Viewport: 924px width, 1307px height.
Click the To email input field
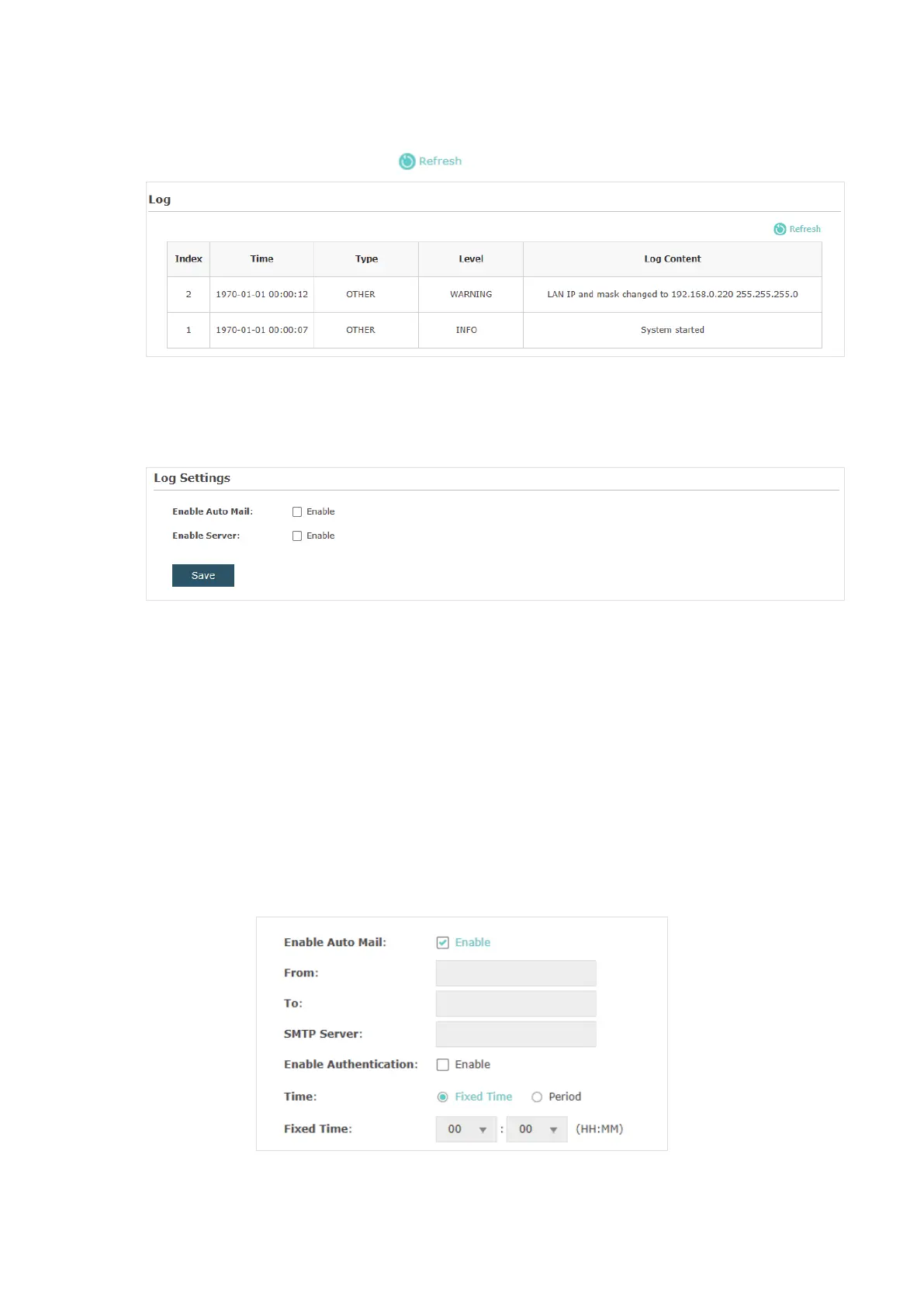pos(516,1004)
